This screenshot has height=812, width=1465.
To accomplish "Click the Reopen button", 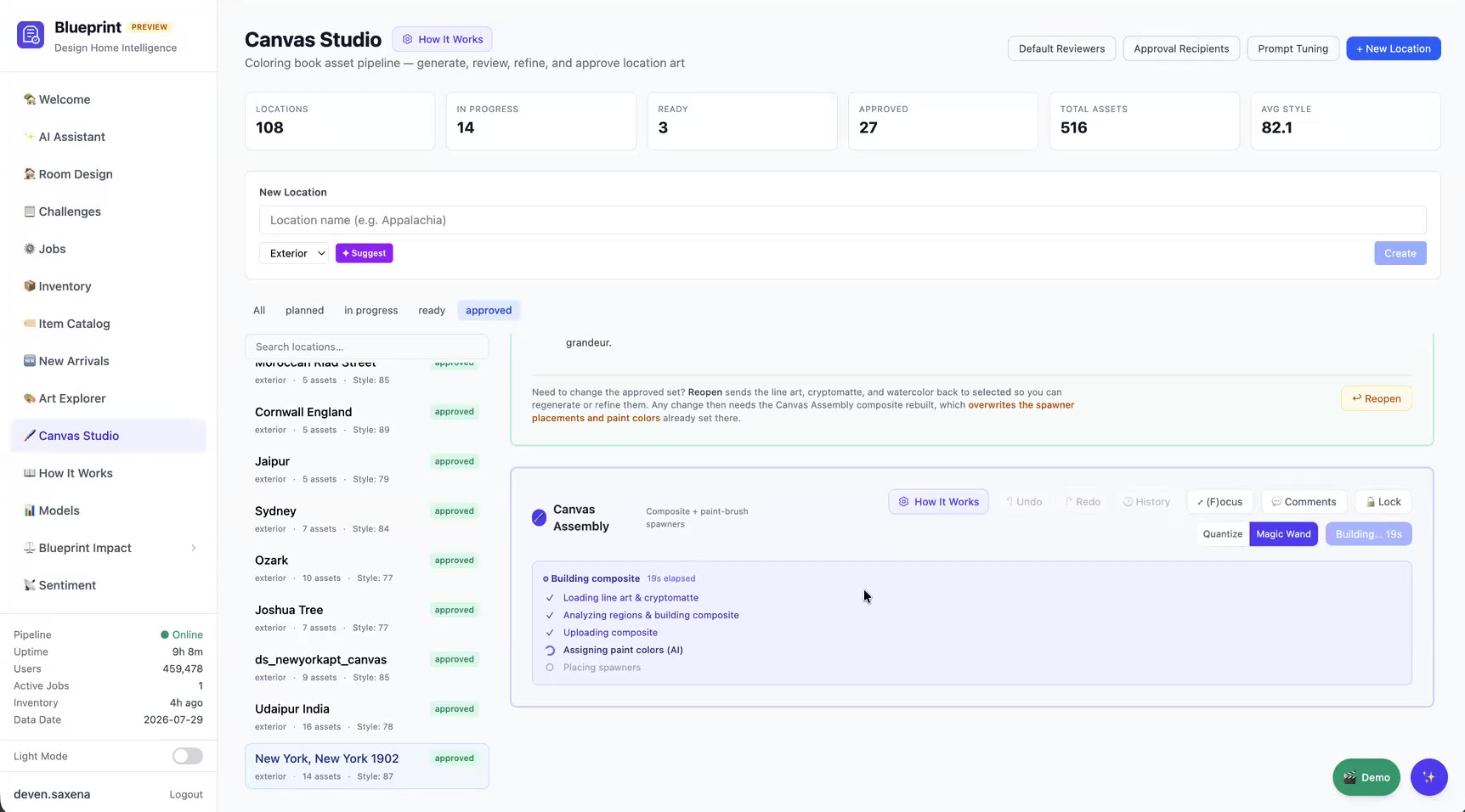I will click(1376, 398).
